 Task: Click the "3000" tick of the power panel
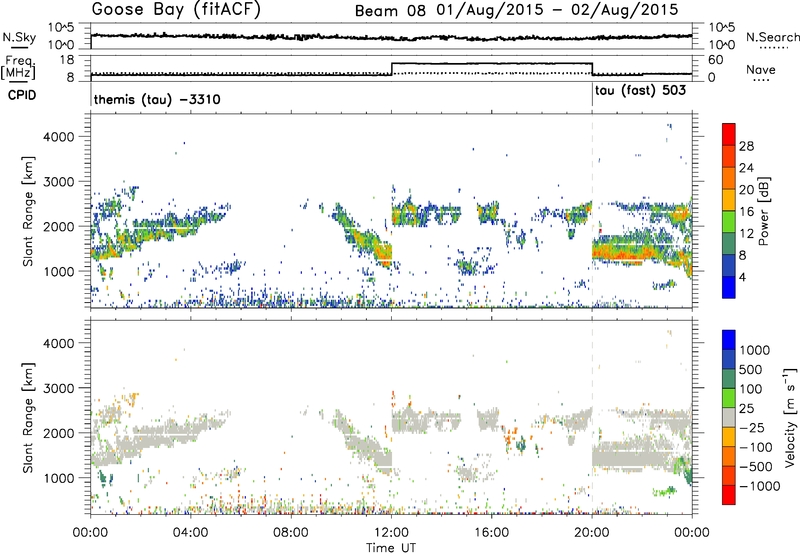(x=58, y=182)
